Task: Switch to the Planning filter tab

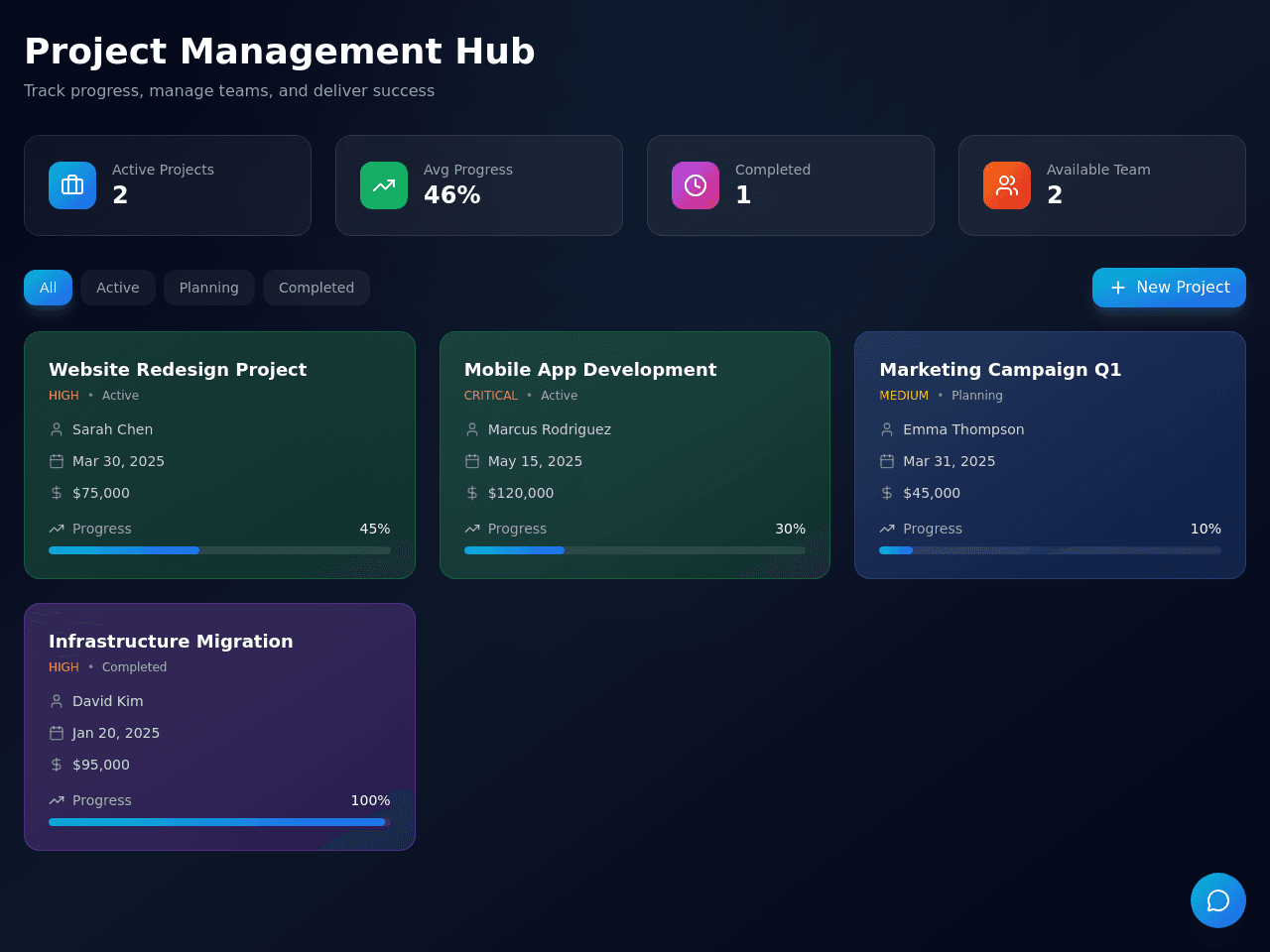Action: tap(209, 288)
